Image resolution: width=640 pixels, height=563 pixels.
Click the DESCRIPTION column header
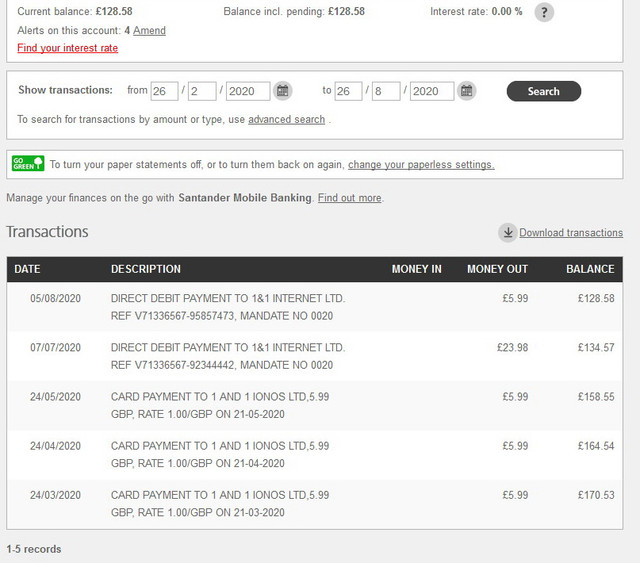(x=146, y=269)
